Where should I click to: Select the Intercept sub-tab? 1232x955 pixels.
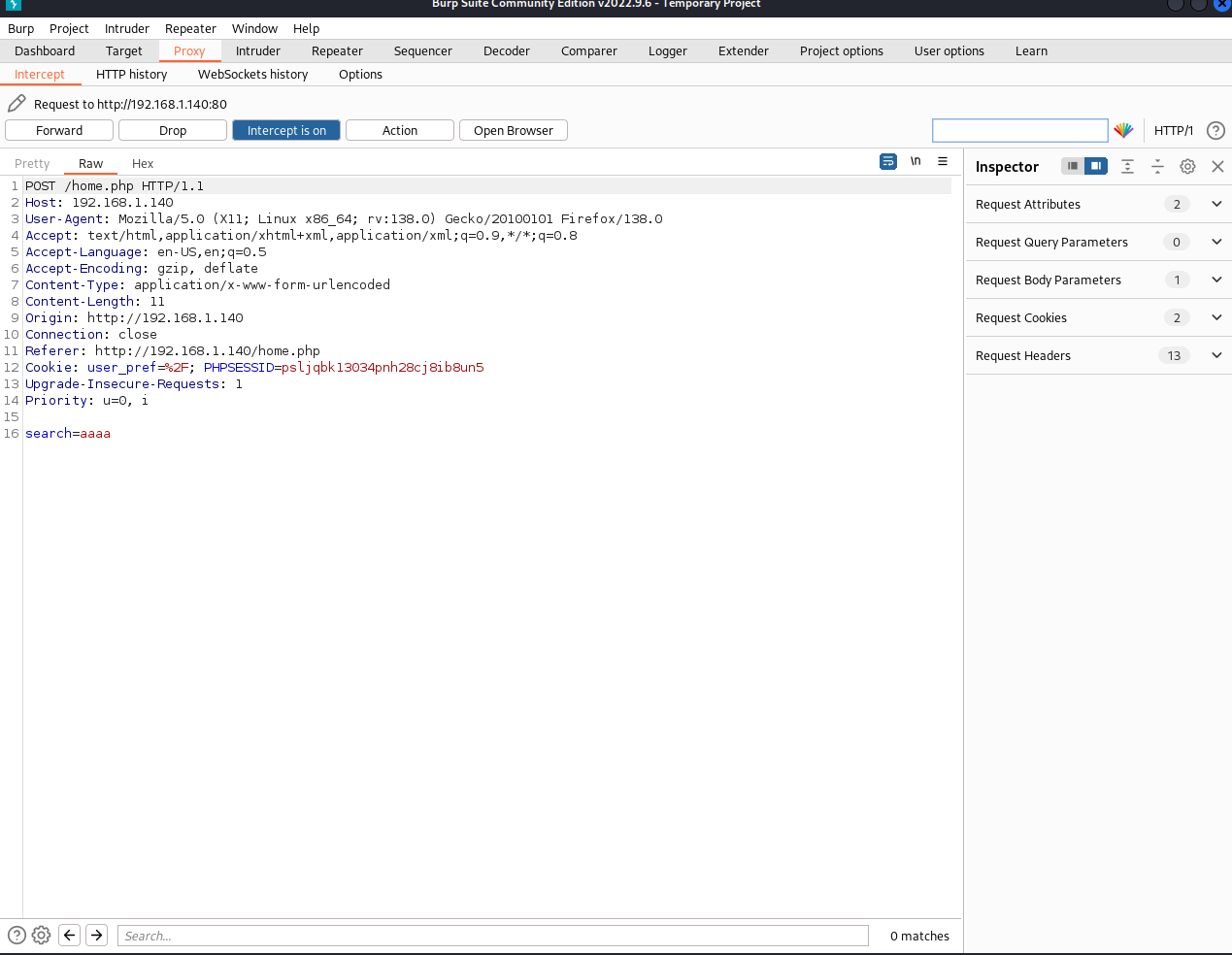40,74
